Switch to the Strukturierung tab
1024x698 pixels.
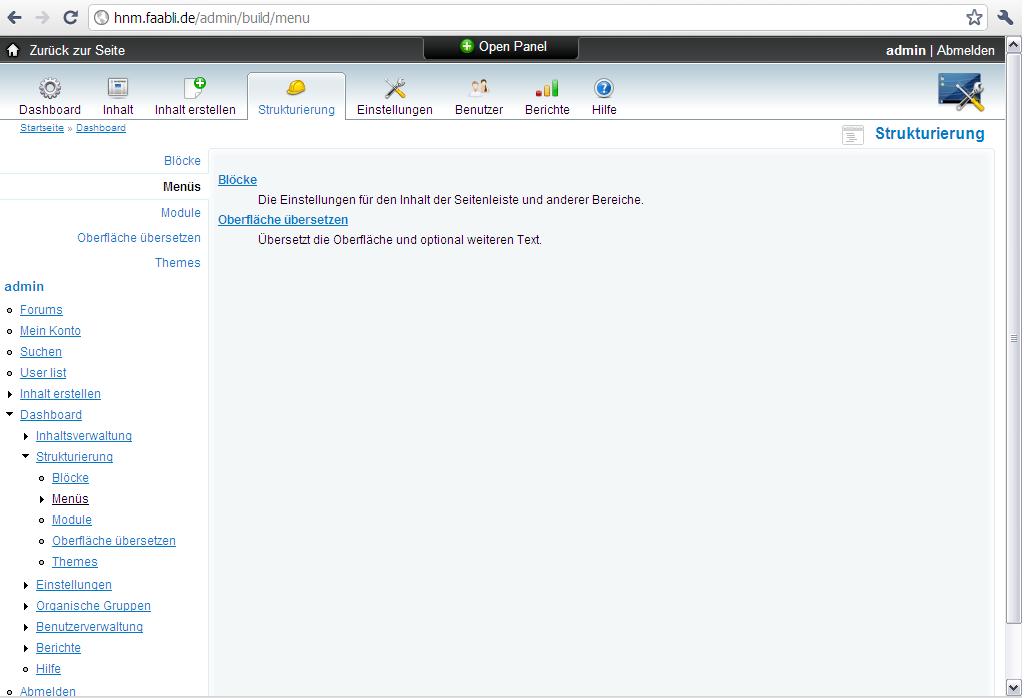296,97
